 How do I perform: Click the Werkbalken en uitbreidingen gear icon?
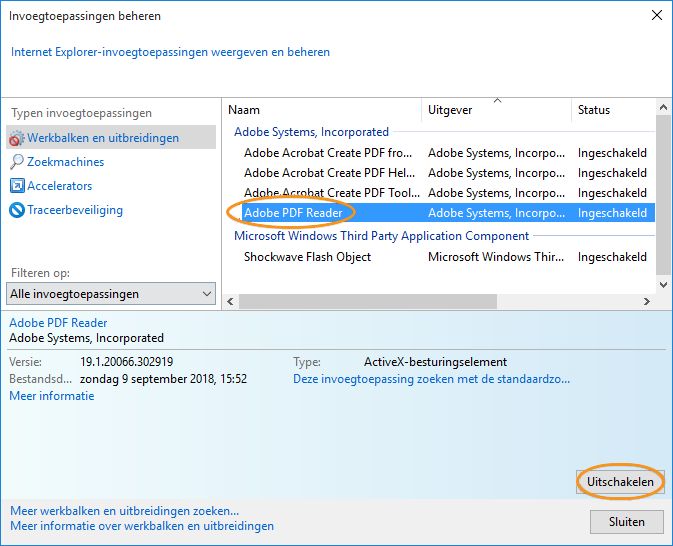[17, 138]
